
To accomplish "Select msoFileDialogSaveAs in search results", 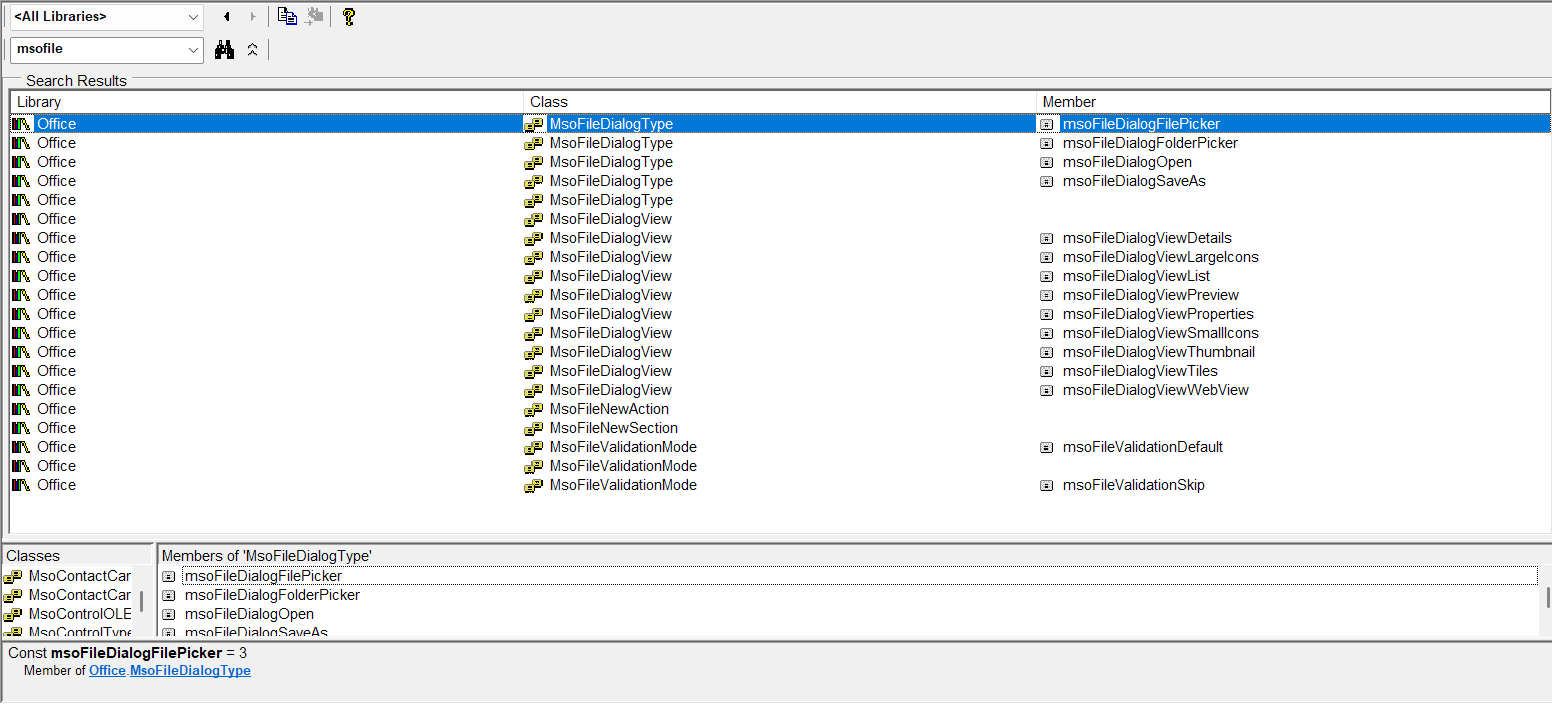I will coord(1134,181).
